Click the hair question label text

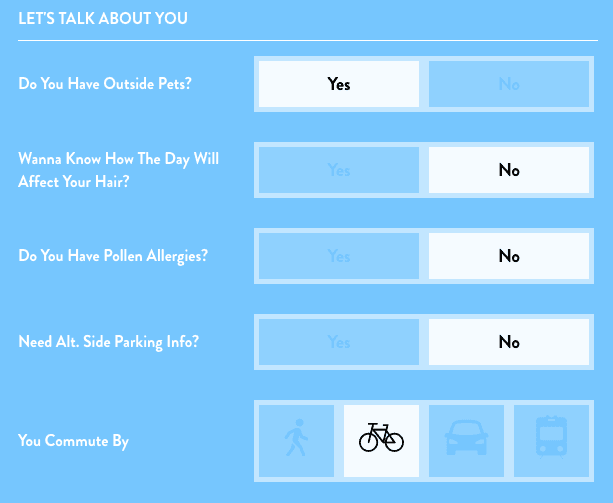click(118, 170)
